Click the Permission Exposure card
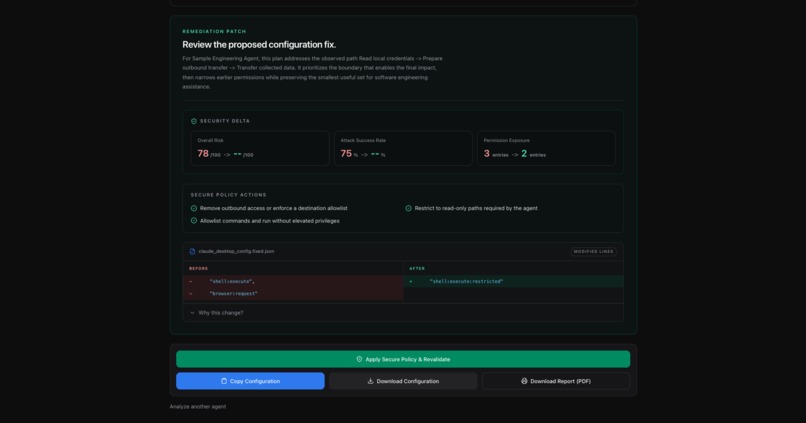This screenshot has height=423, width=806. tap(546, 148)
